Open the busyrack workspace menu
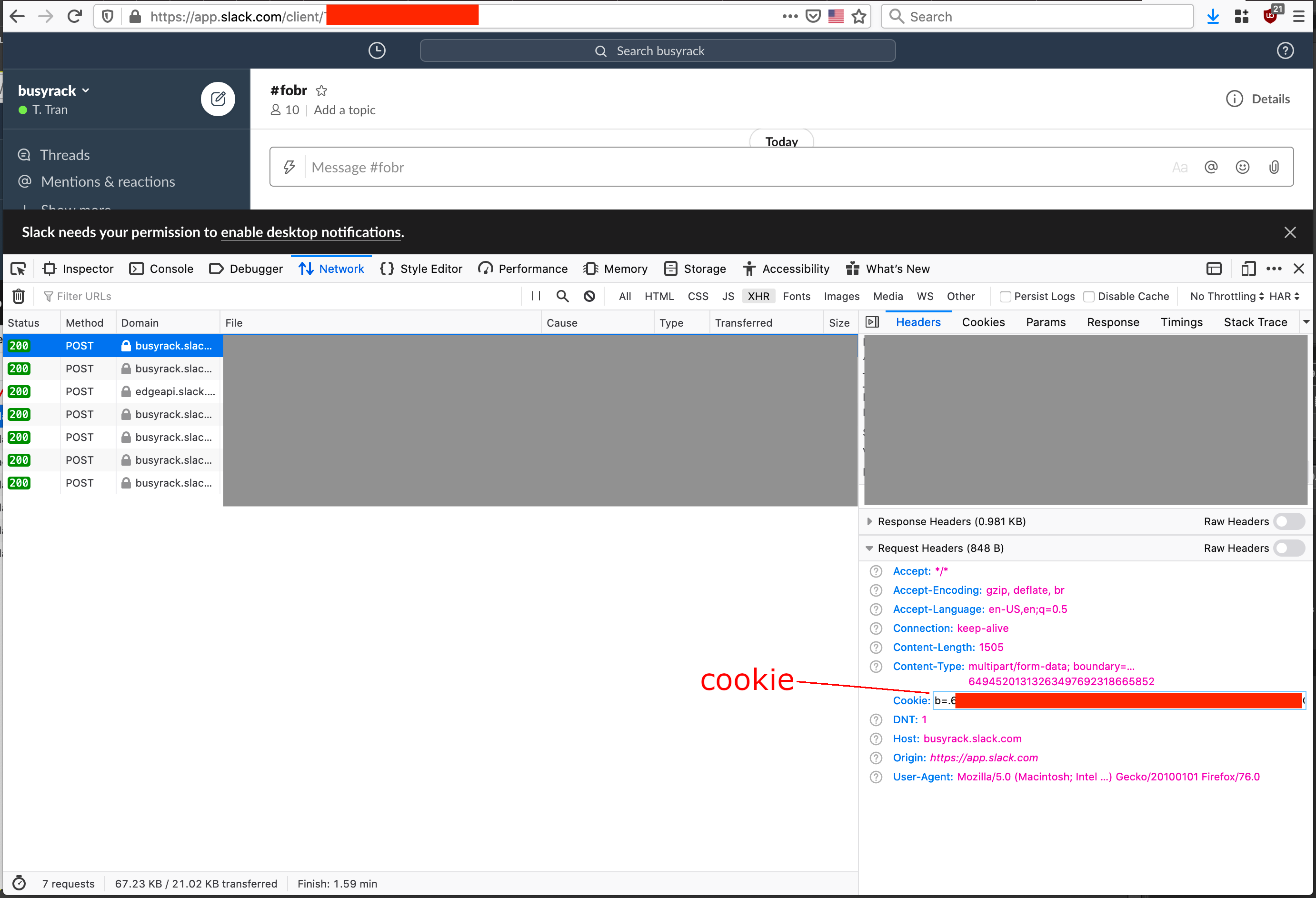 pyautogui.click(x=54, y=90)
